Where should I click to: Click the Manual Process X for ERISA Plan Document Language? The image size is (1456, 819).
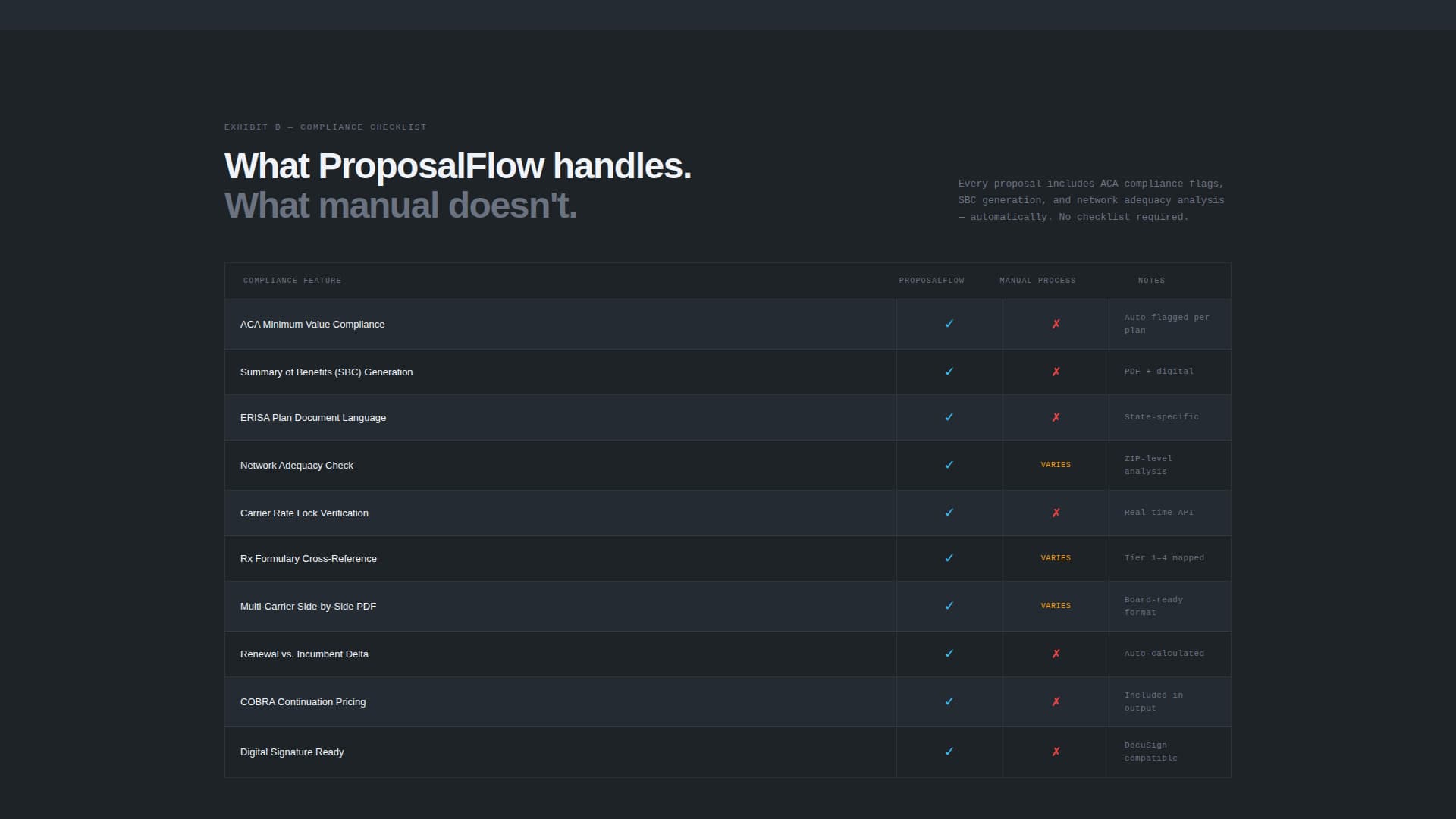[x=1056, y=417]
